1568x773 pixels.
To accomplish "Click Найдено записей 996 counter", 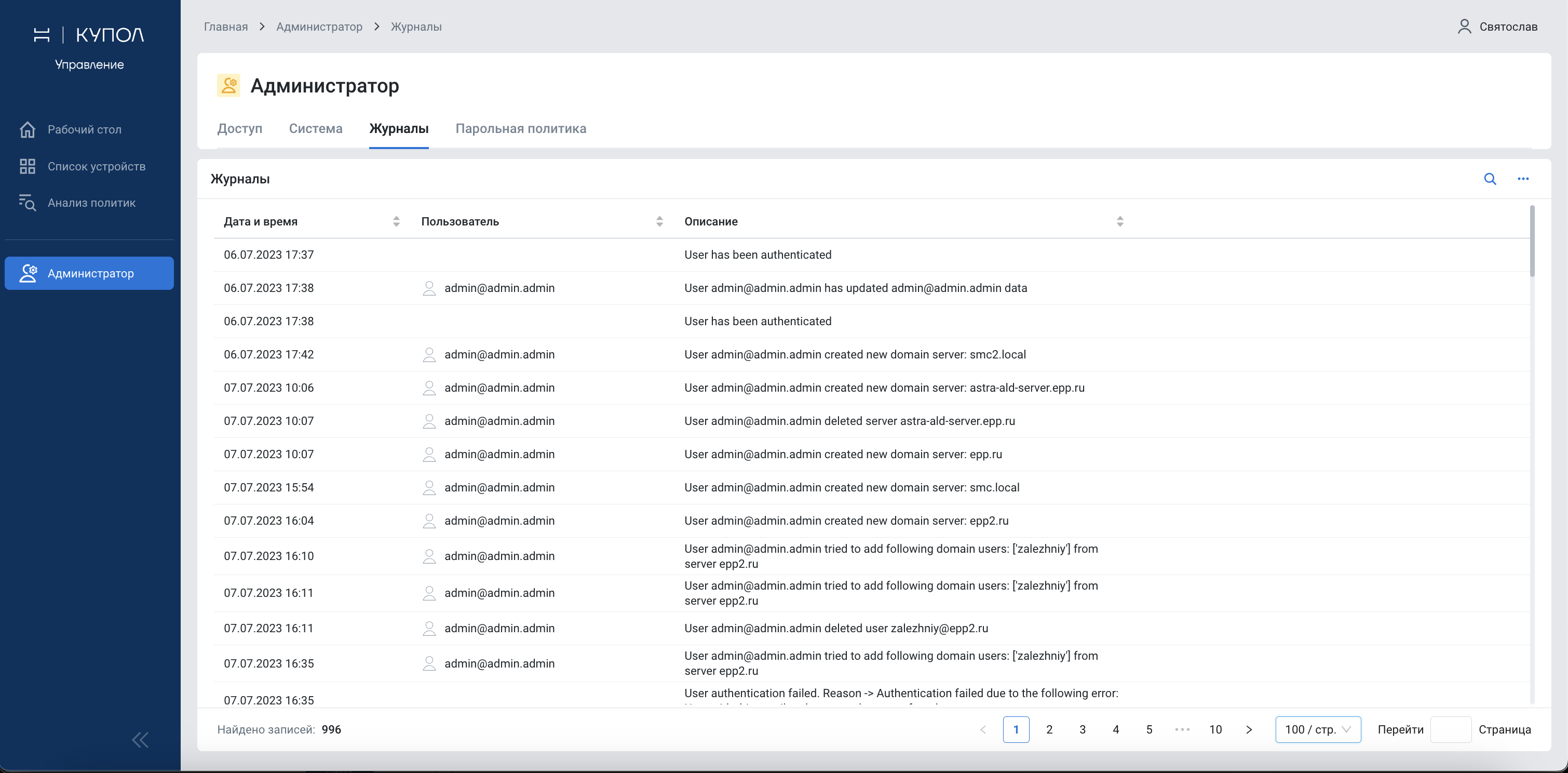I will (x=279, y=730).
